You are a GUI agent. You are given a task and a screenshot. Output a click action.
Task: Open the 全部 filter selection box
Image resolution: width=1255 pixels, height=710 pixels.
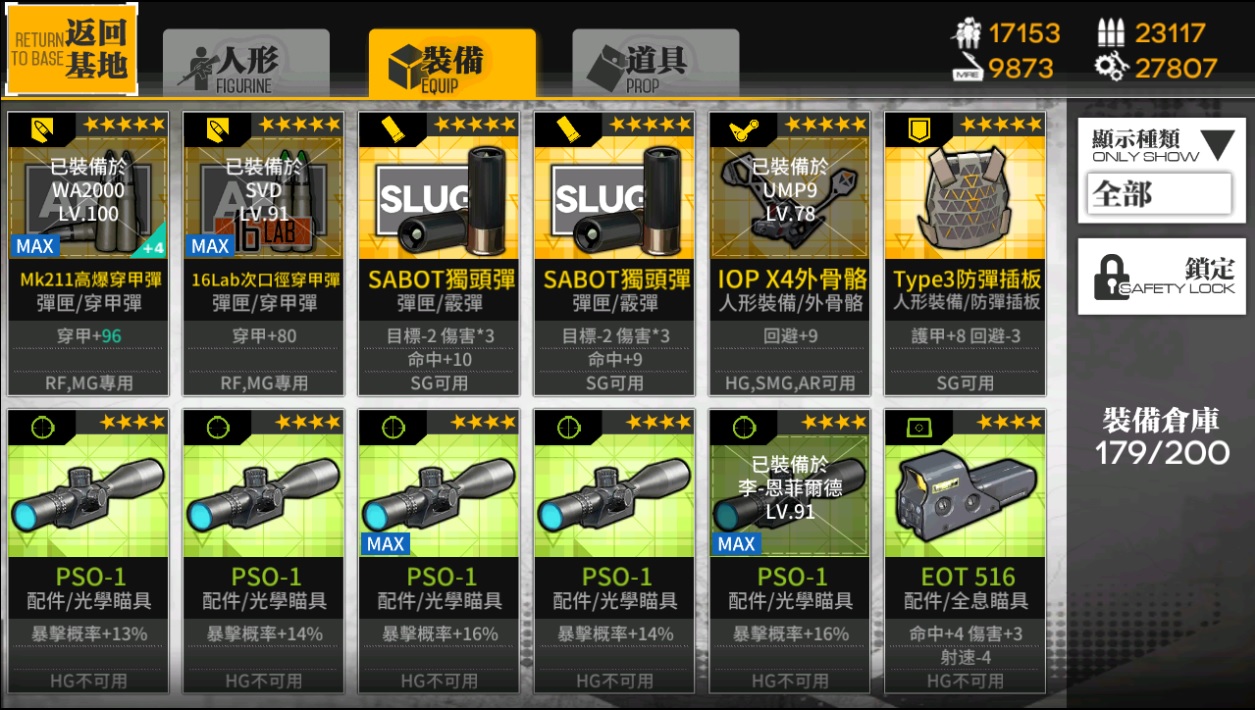[x=1158, y=194]
